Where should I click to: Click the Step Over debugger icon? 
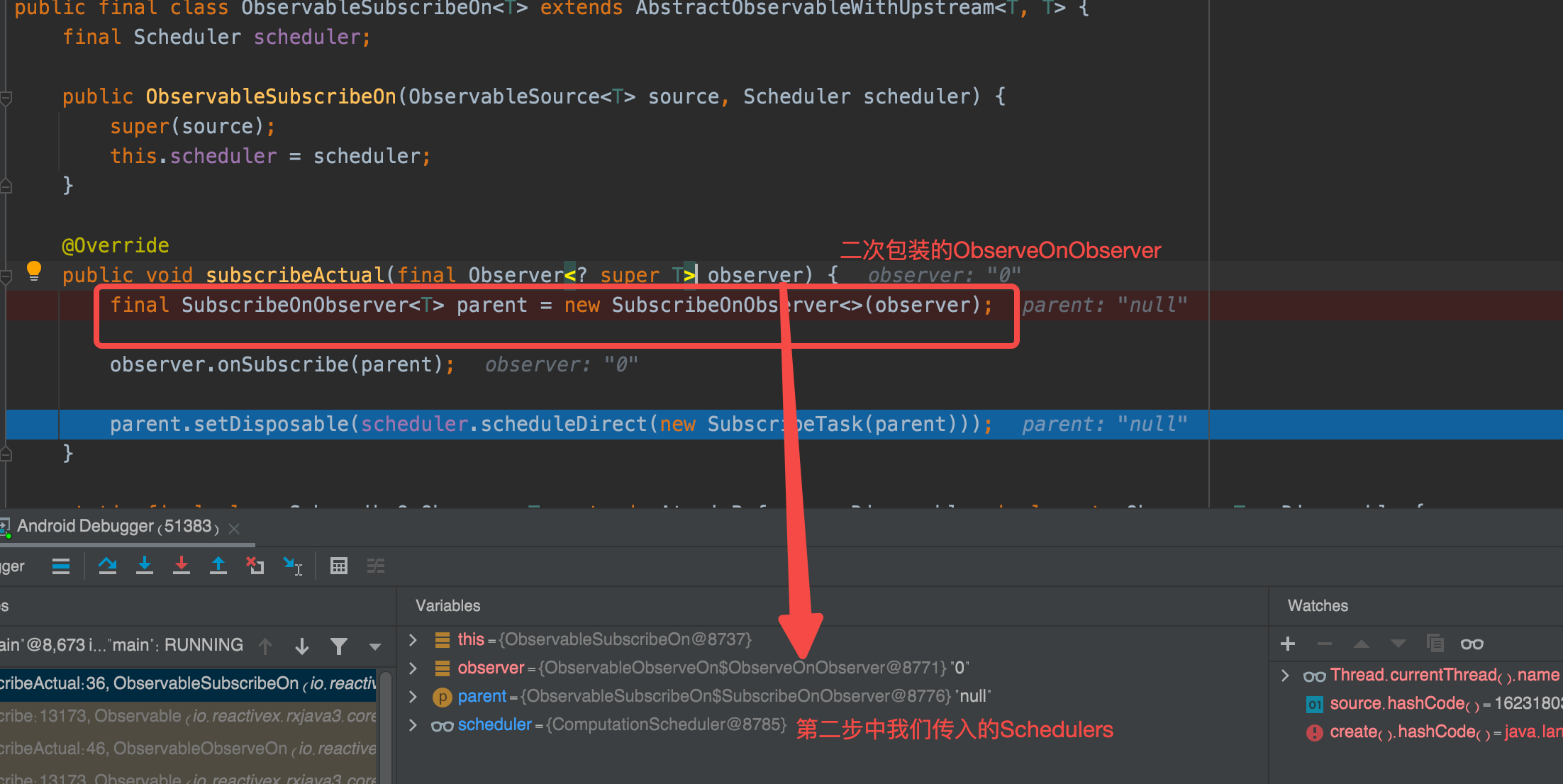click(x=108, y=566)
